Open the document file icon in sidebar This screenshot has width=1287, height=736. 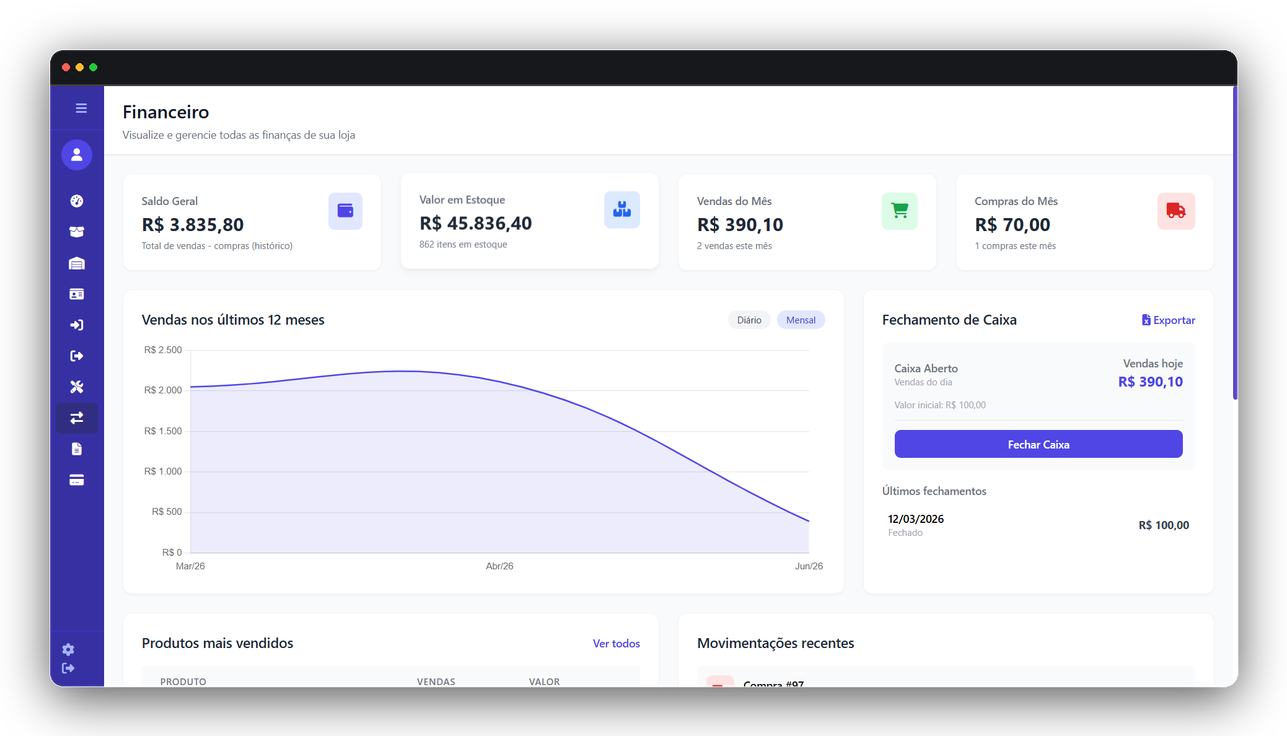77,449
